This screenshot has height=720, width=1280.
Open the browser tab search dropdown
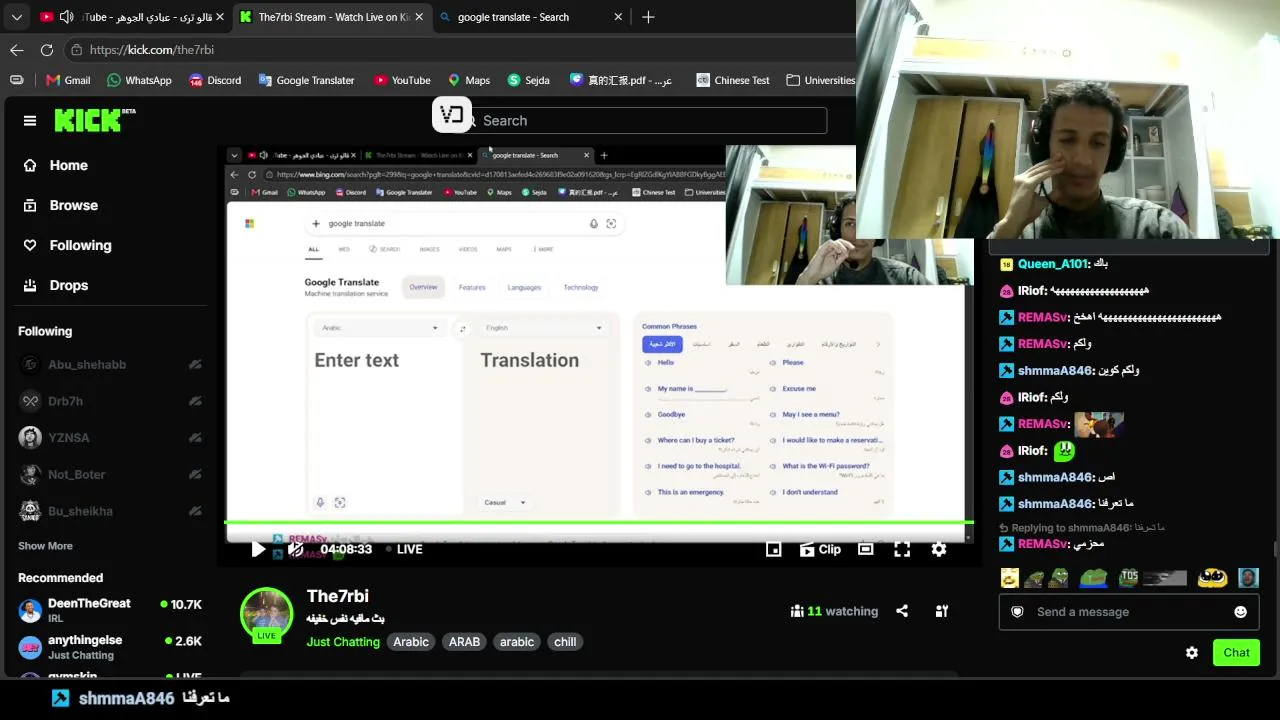point(17,17)
